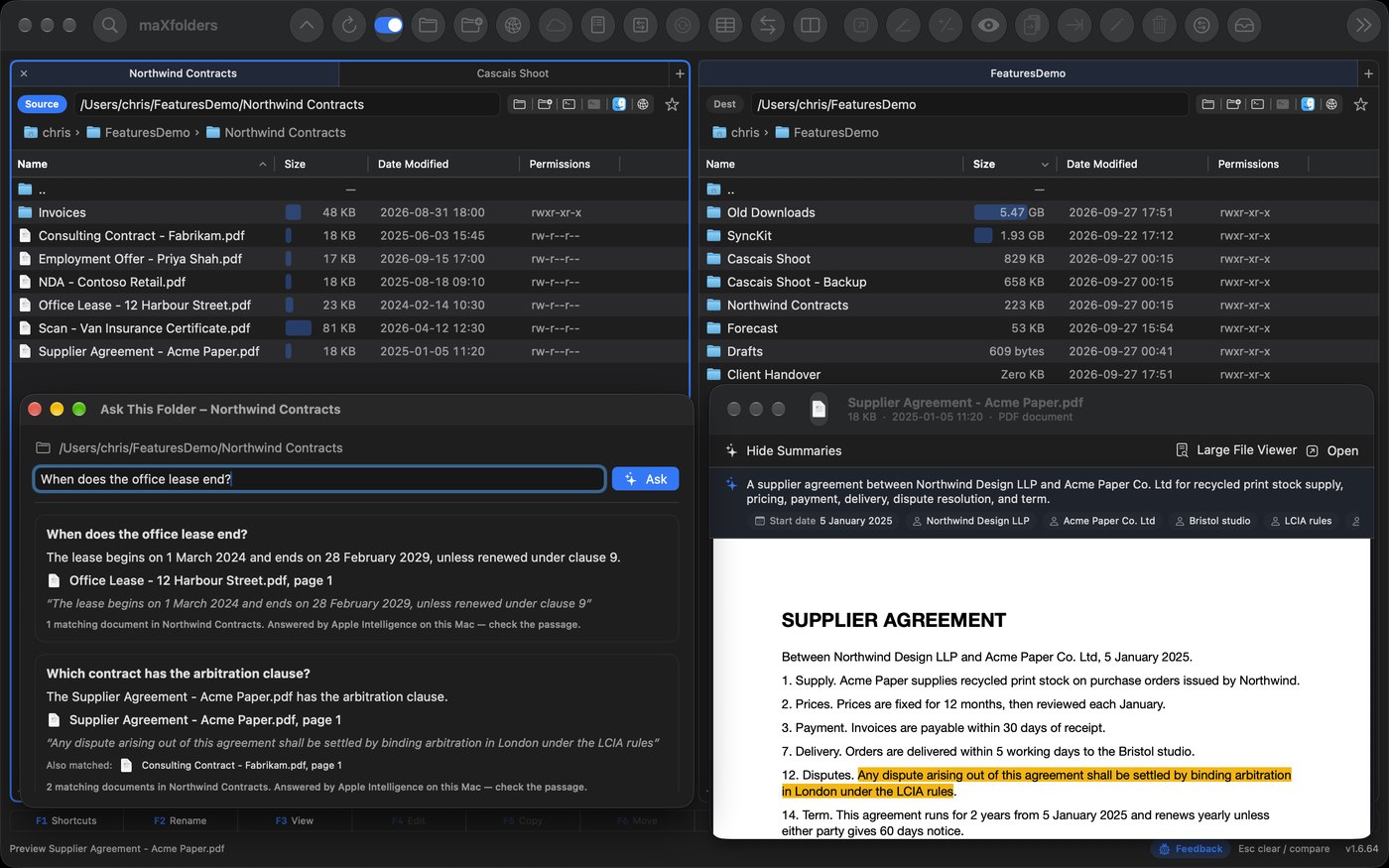Click the sparkle icon beside the supplier agreement summary

click(x=731, y=484)
